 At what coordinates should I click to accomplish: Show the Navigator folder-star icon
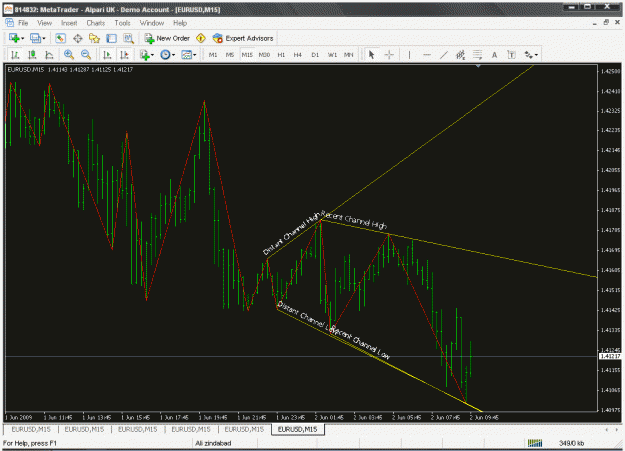point(94,38)
